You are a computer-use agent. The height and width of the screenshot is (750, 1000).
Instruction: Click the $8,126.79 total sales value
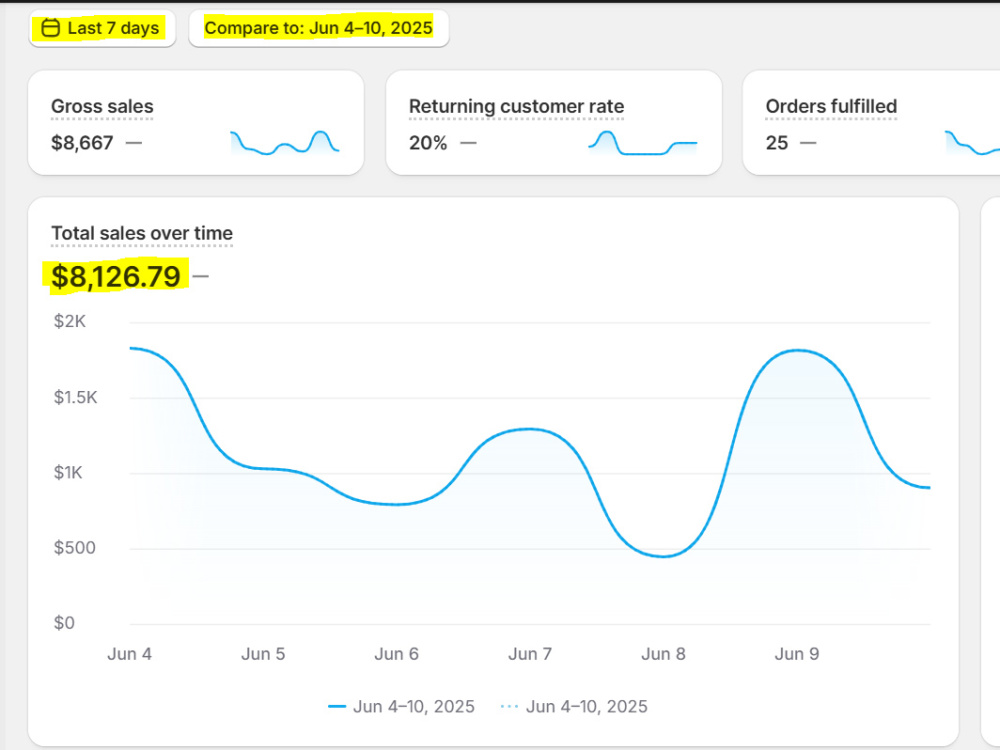[x=116, y=277]
